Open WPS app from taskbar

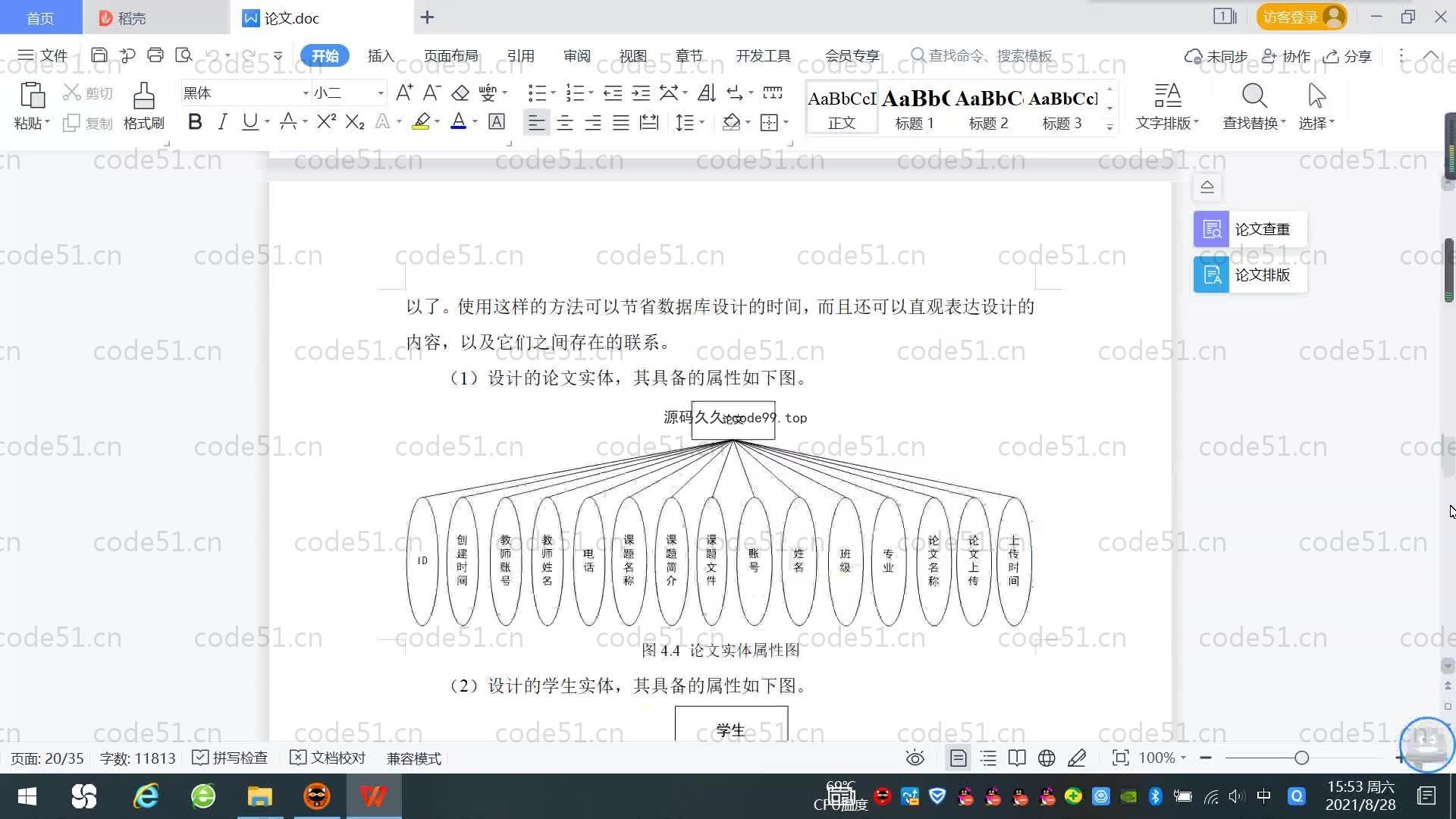click(373, 797)
